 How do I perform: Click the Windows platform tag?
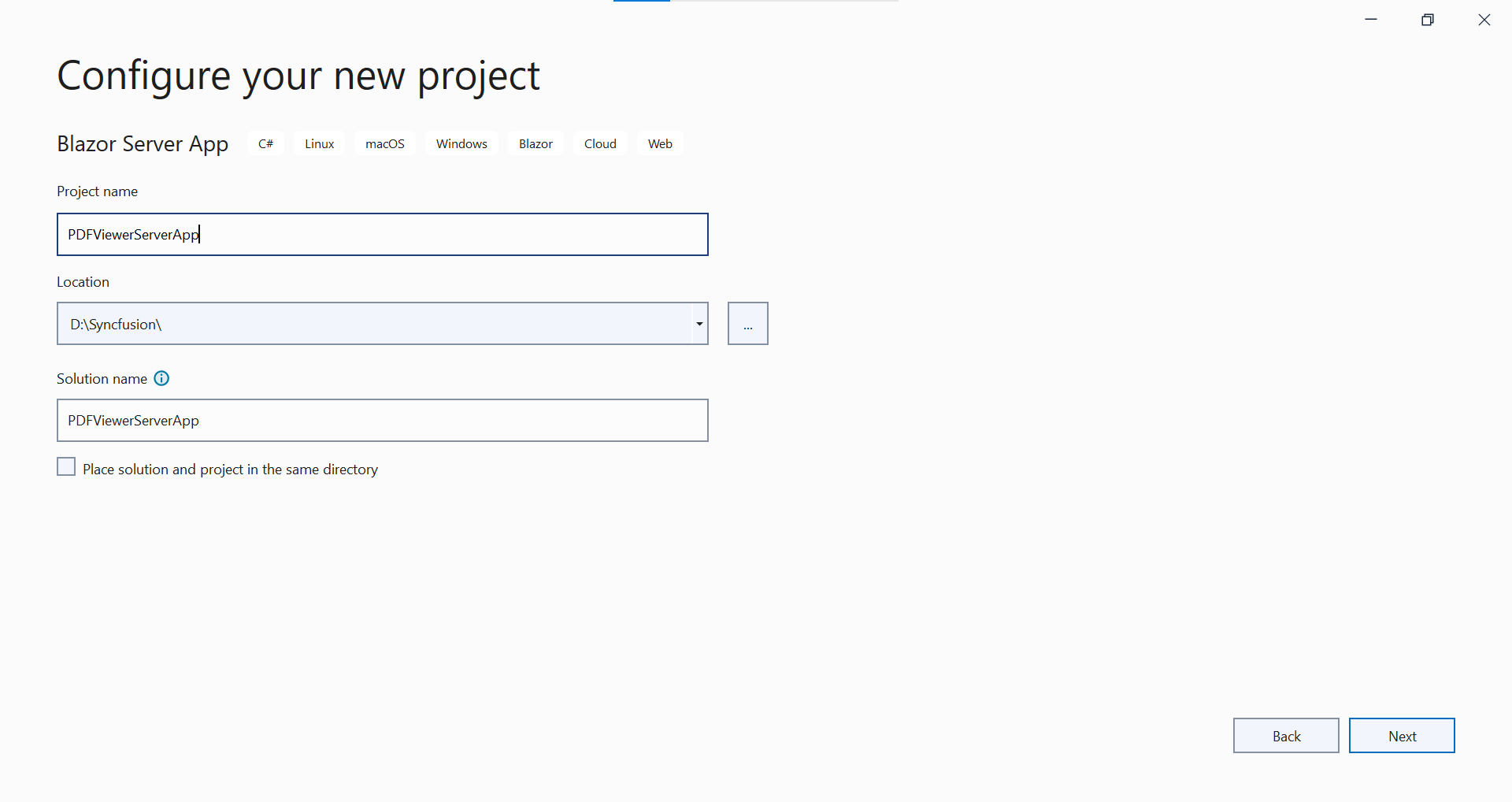(x=461, y=143)
